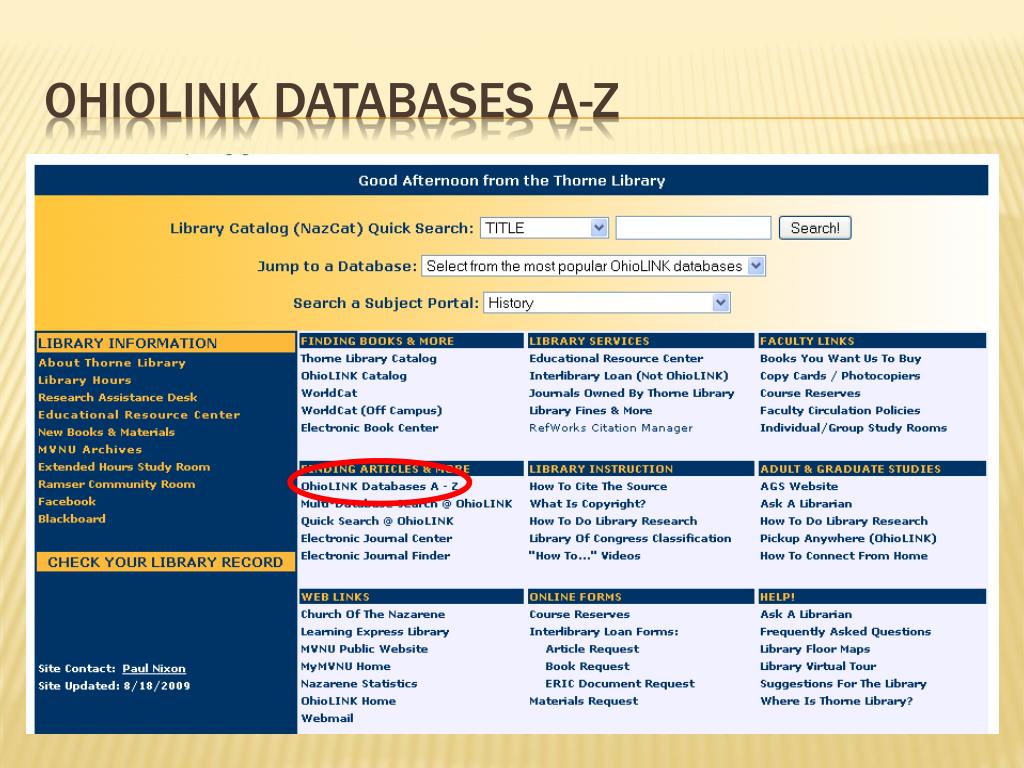Open Where Is Thorne Library? link
The image size is (1024, 768).
click(836, 701)
